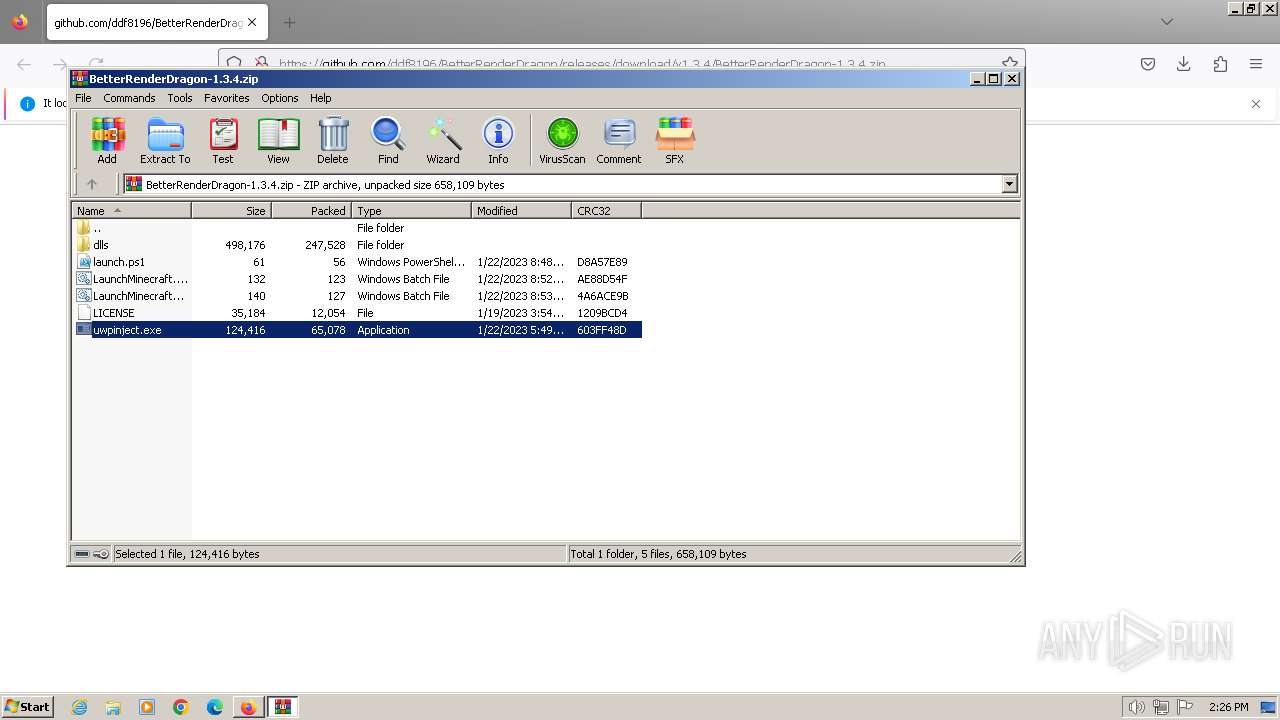The width and height of the screenshot is (1280, 720).
Task: Open the Tools menu
Action: [x=180, y=98]
